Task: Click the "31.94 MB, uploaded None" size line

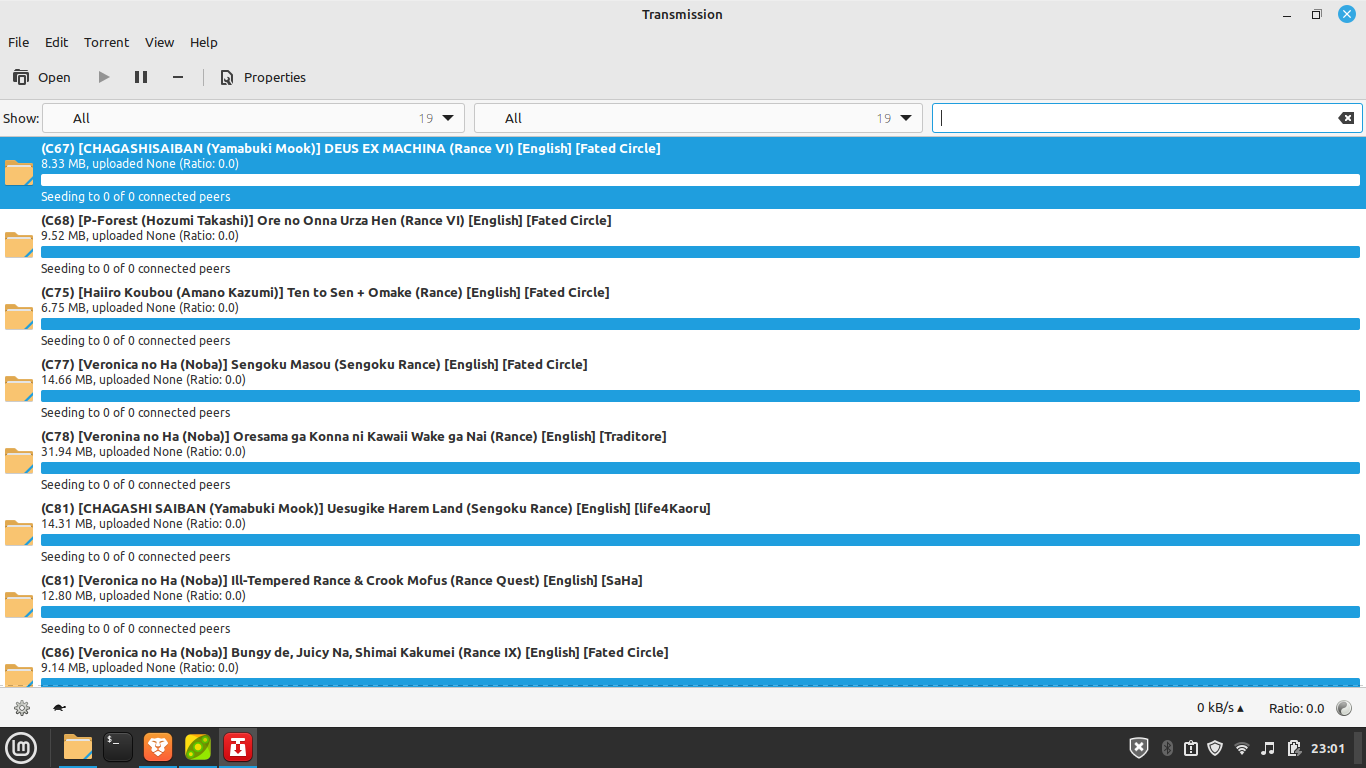Action: pyautogui.click(x=143, y=452)
